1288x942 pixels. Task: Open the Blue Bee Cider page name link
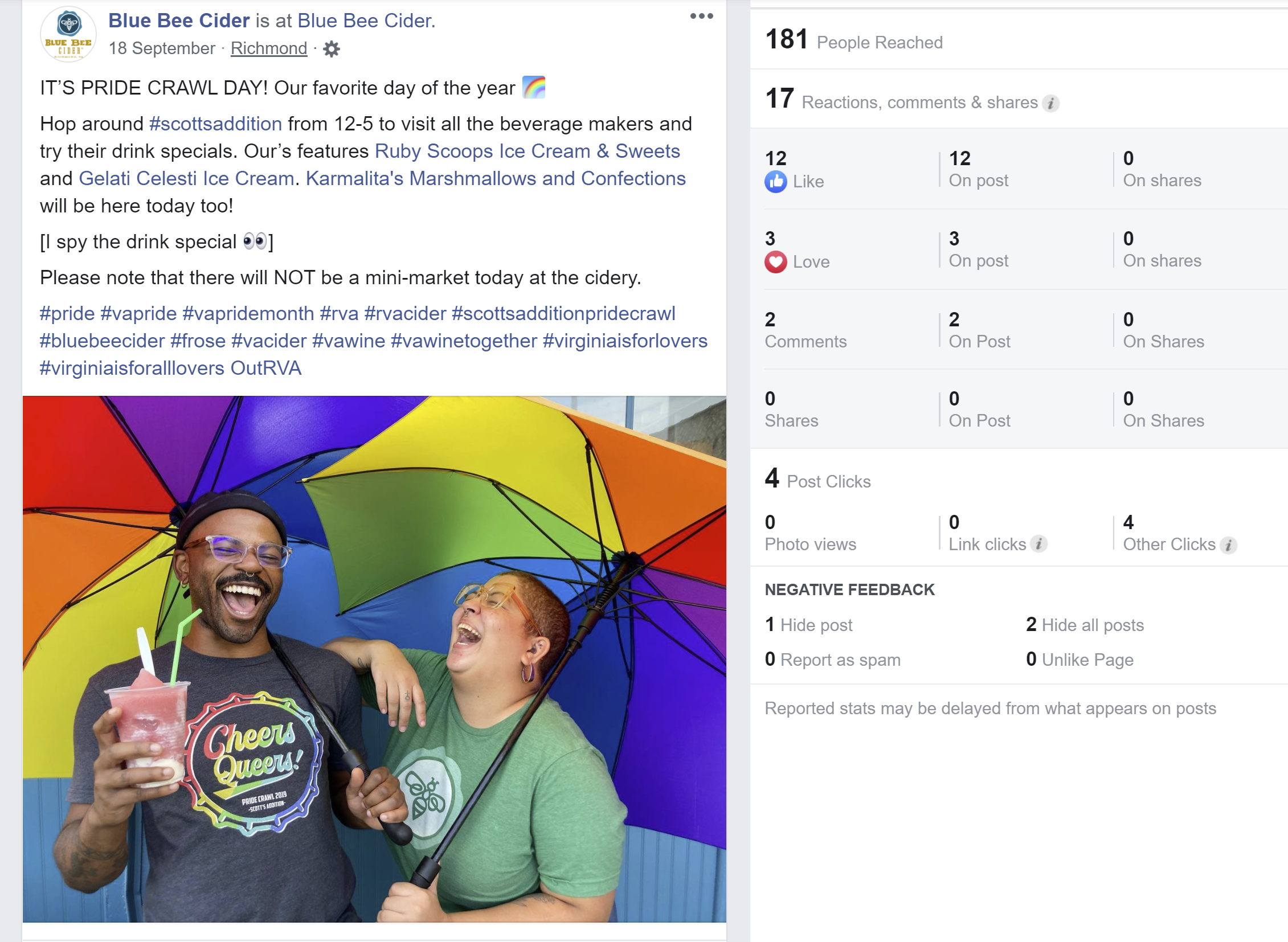coord(179,21)
